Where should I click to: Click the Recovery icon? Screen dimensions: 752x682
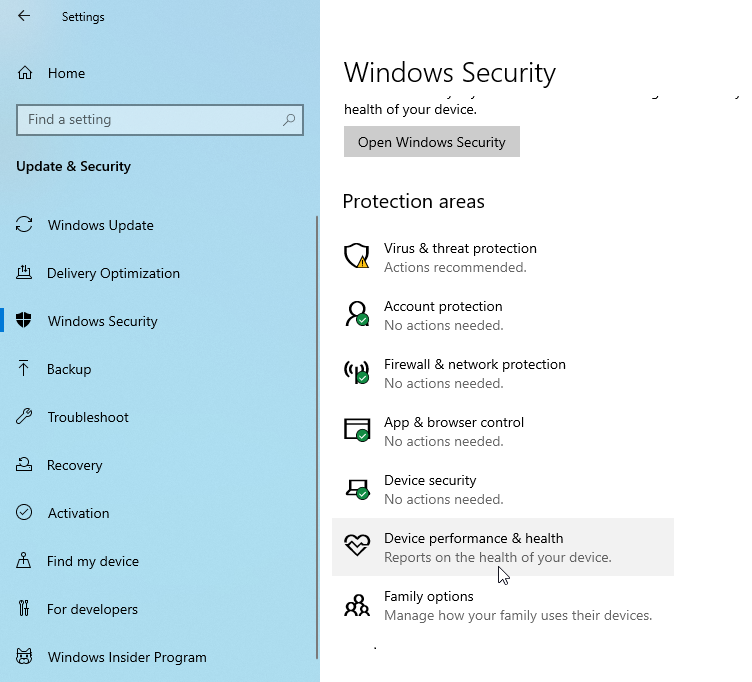point(24,464)
